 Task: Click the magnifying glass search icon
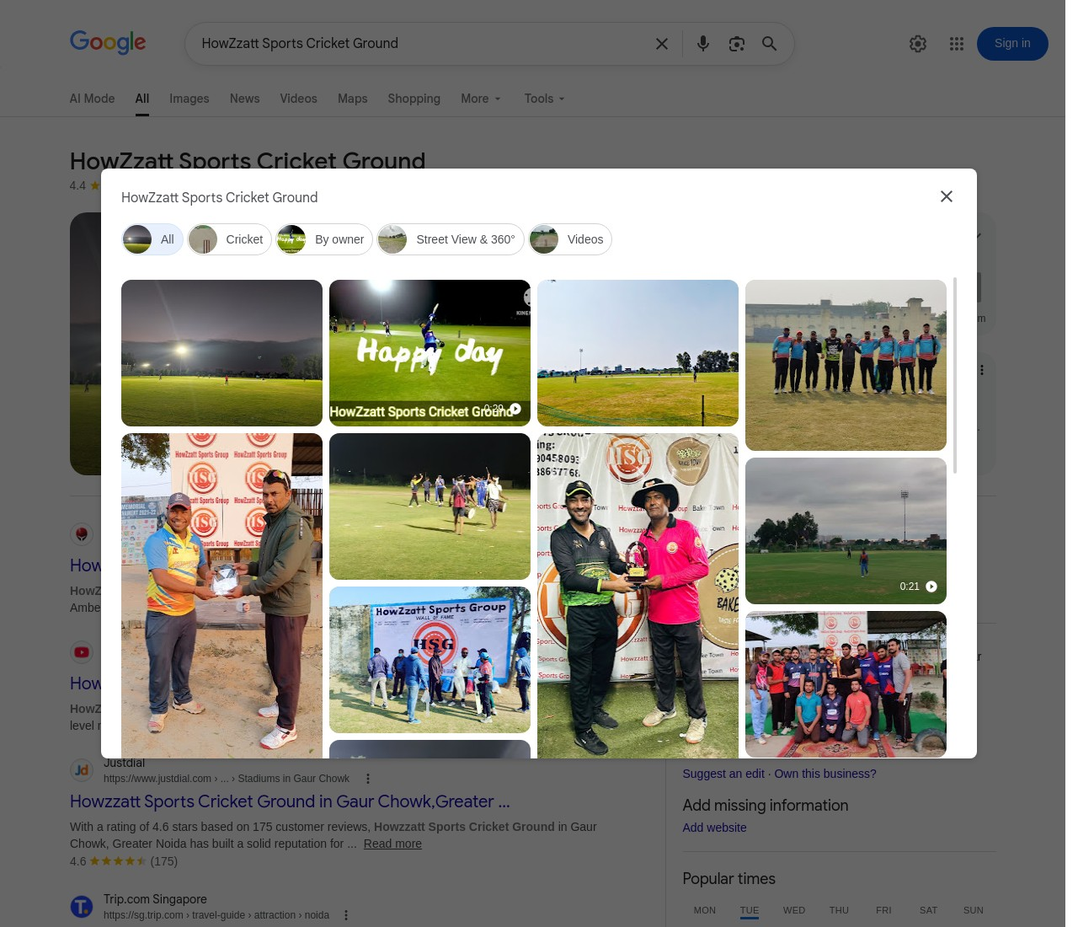coord(769,44)
